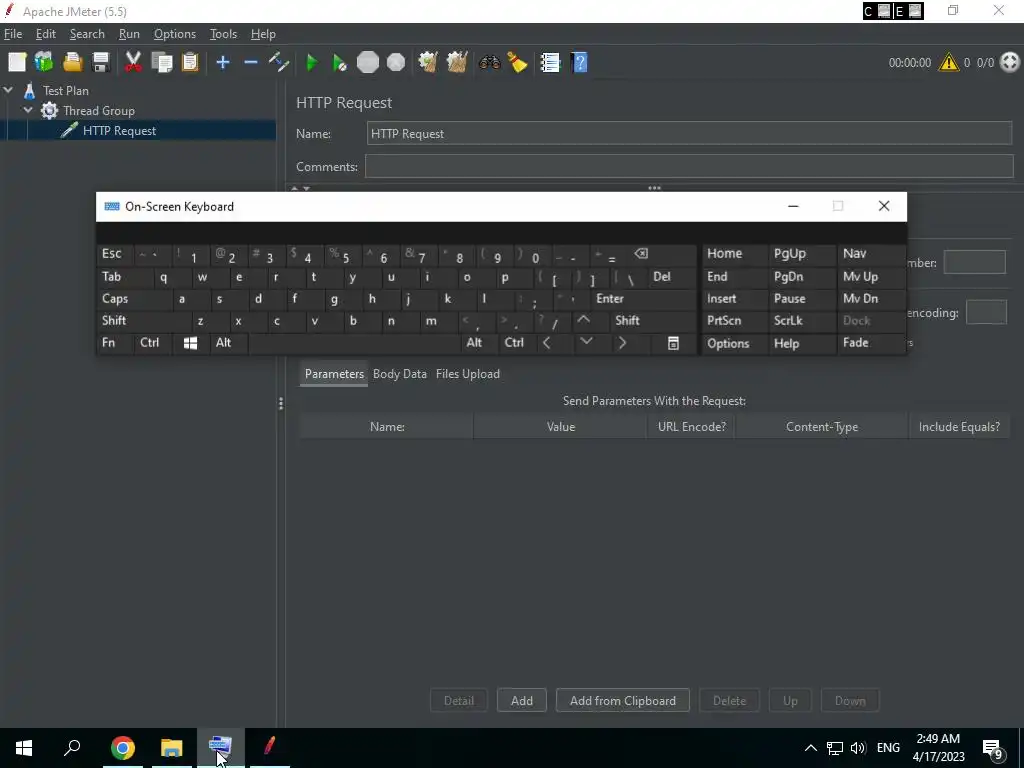Open File Explorer from the taskbar
This screenshot has width=1024, height=768.
coord(171,748)
